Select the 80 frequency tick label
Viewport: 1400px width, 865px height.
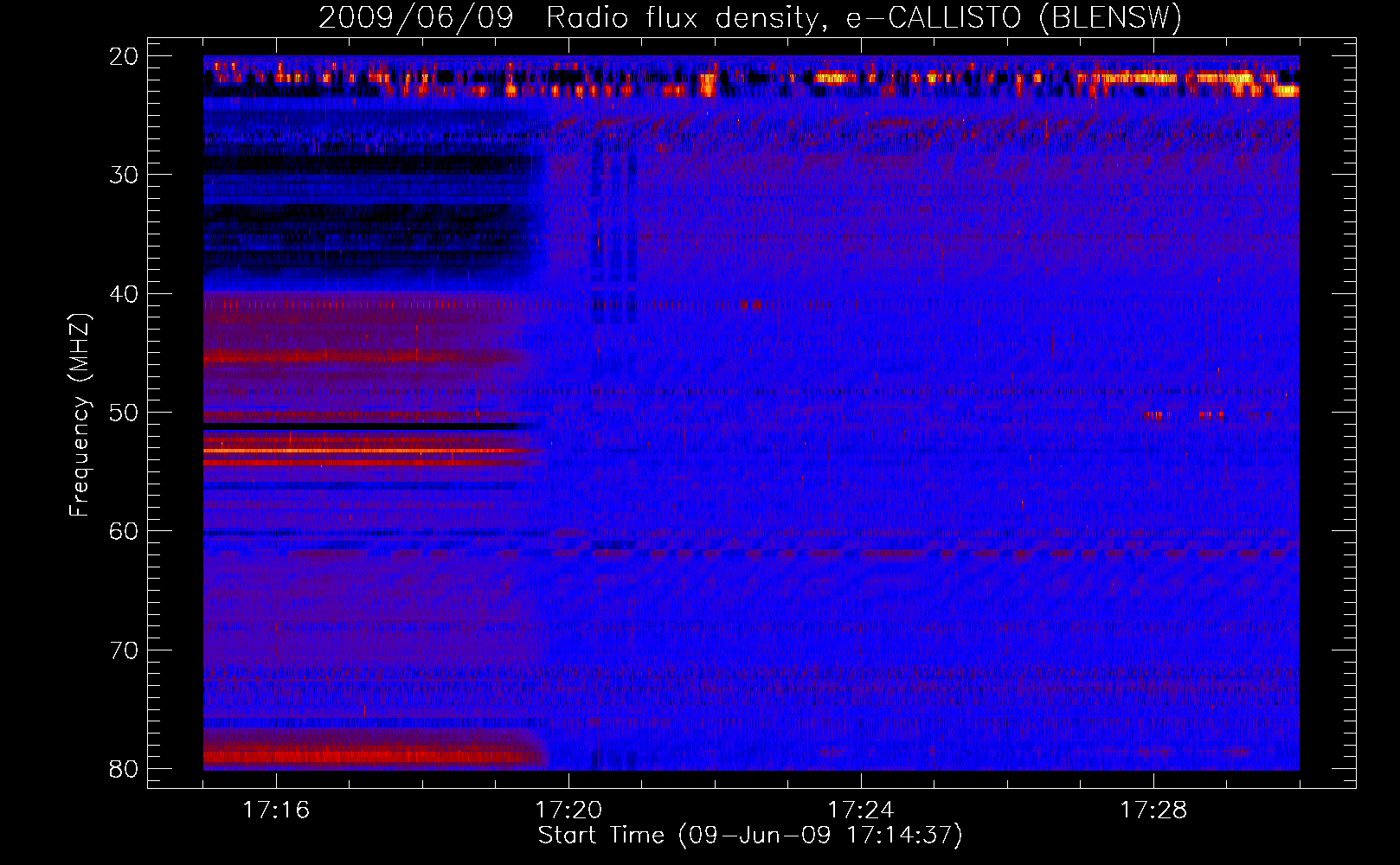point(125,769)
